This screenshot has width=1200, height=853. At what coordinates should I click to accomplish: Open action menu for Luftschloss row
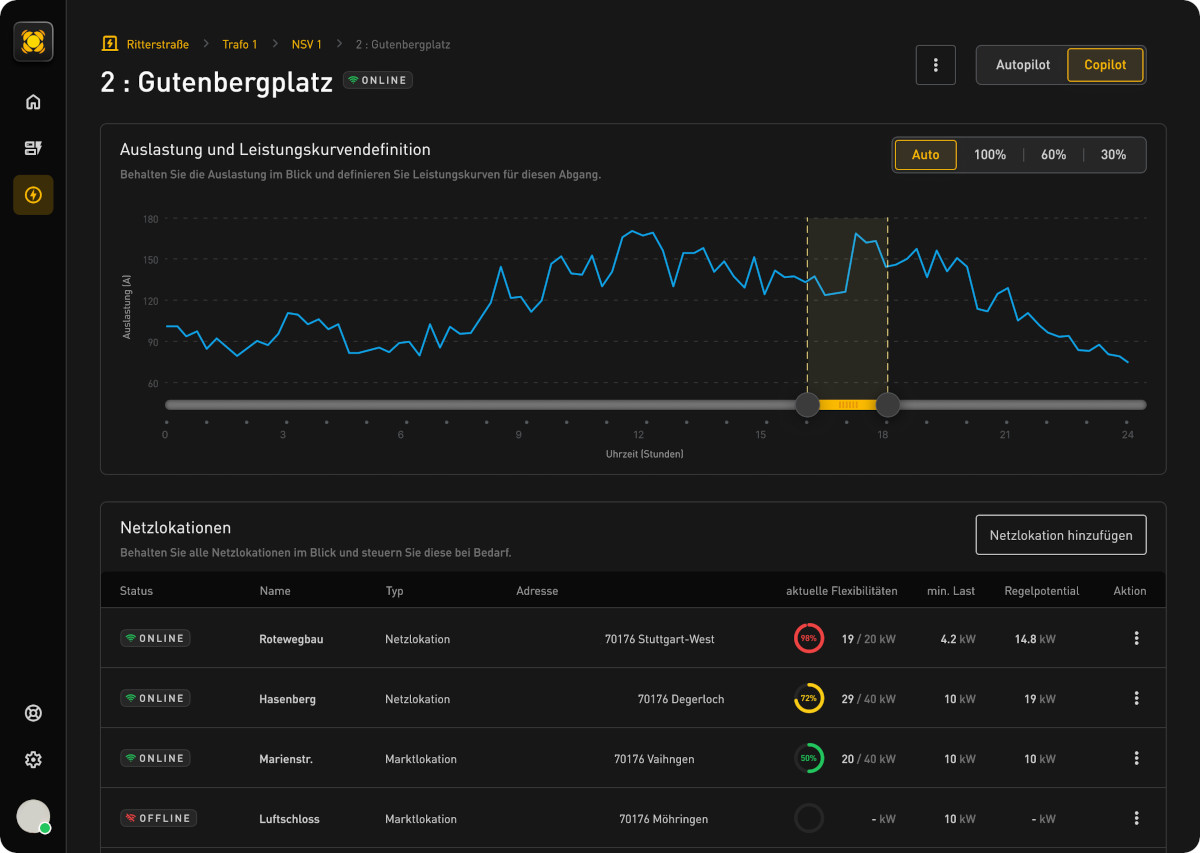click(x=1136, y=818)
